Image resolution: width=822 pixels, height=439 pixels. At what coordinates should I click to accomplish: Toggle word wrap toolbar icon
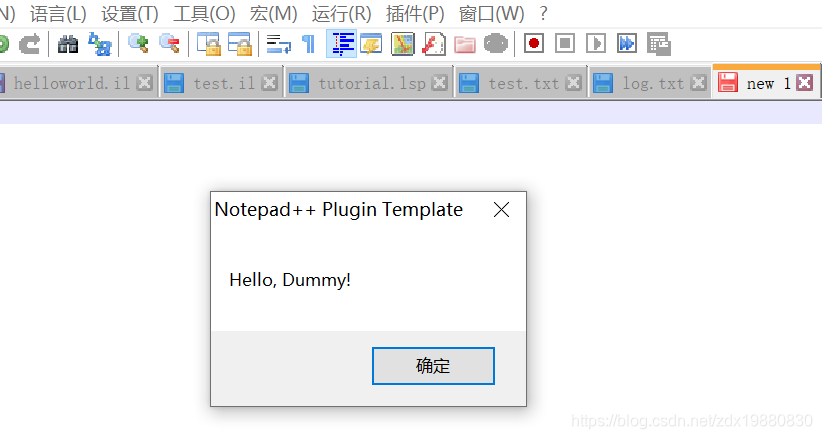(278, 44)
